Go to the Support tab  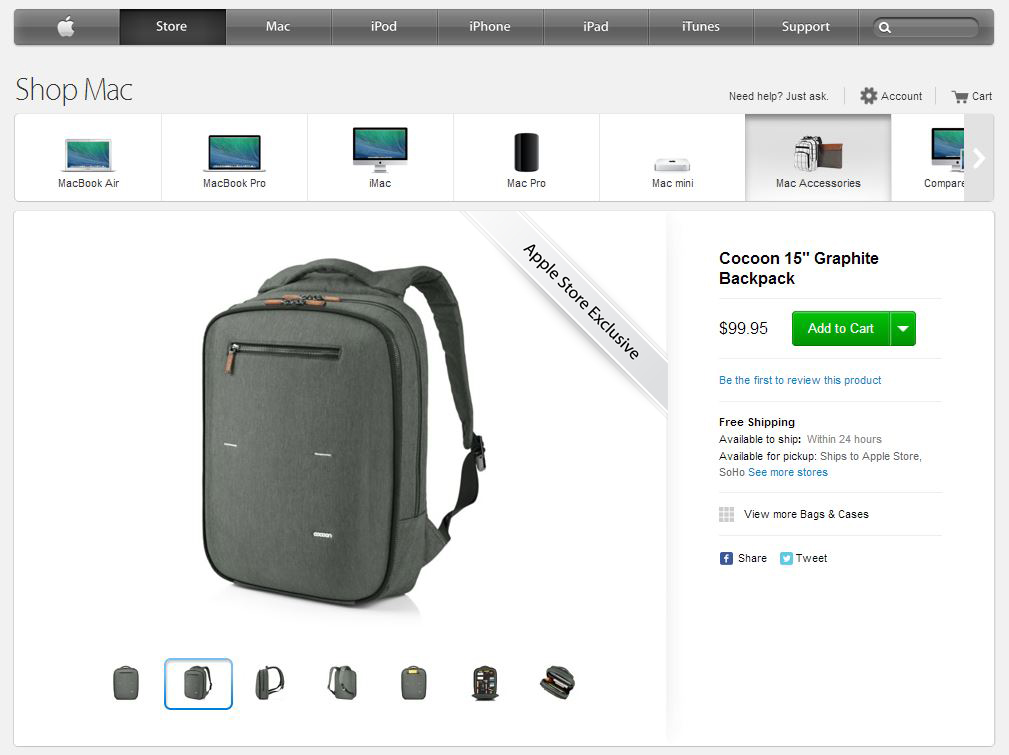(x=806, y=26)
